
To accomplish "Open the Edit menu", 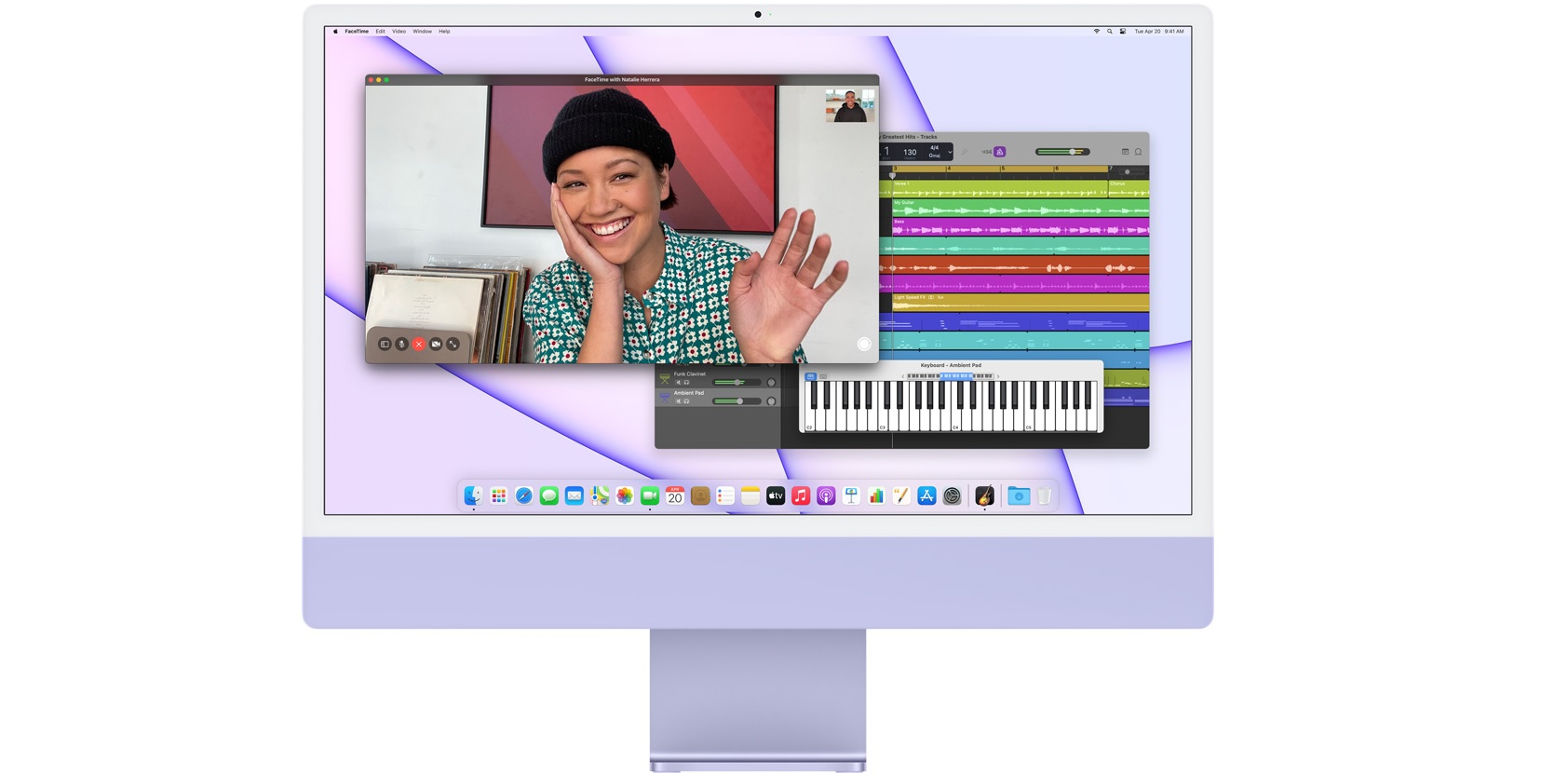I will [x=380, y=32].
